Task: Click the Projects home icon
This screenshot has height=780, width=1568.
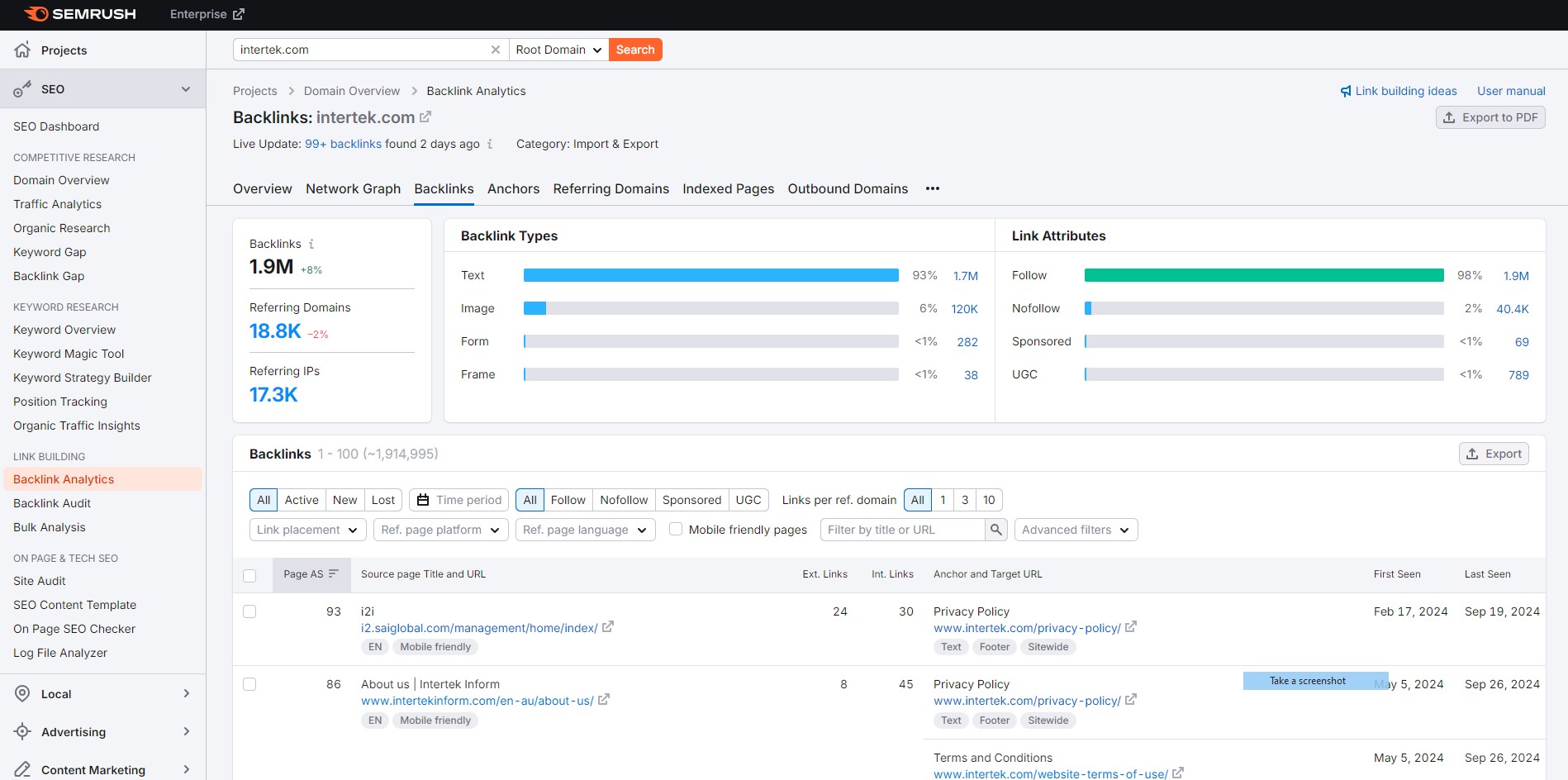Action: [22, 50]
